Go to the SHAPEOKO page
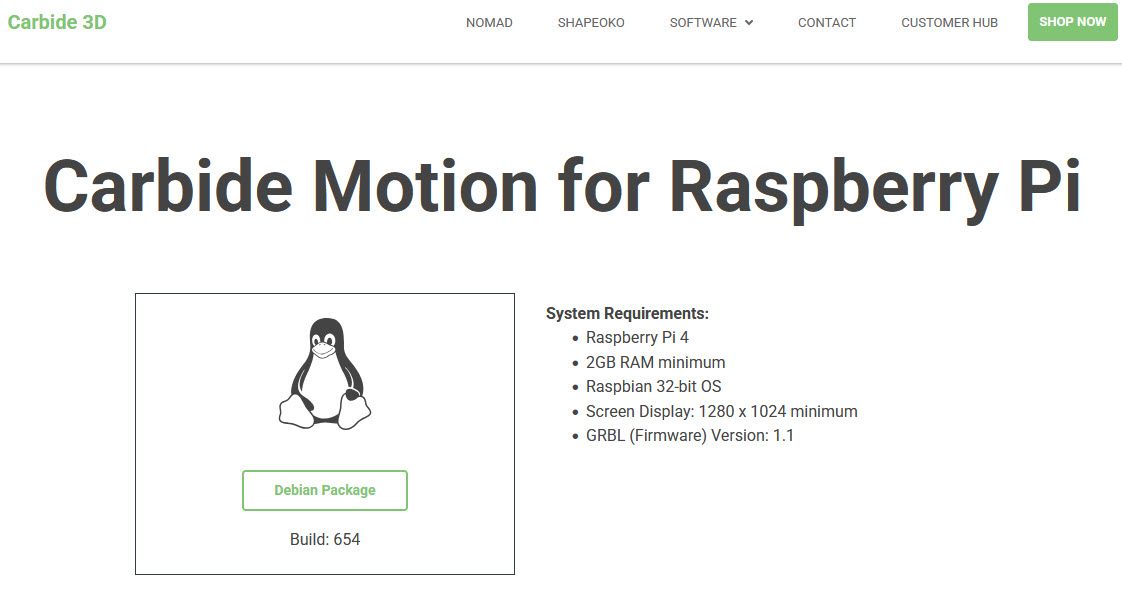The image size is (1122, 593). tap(591, 23)
